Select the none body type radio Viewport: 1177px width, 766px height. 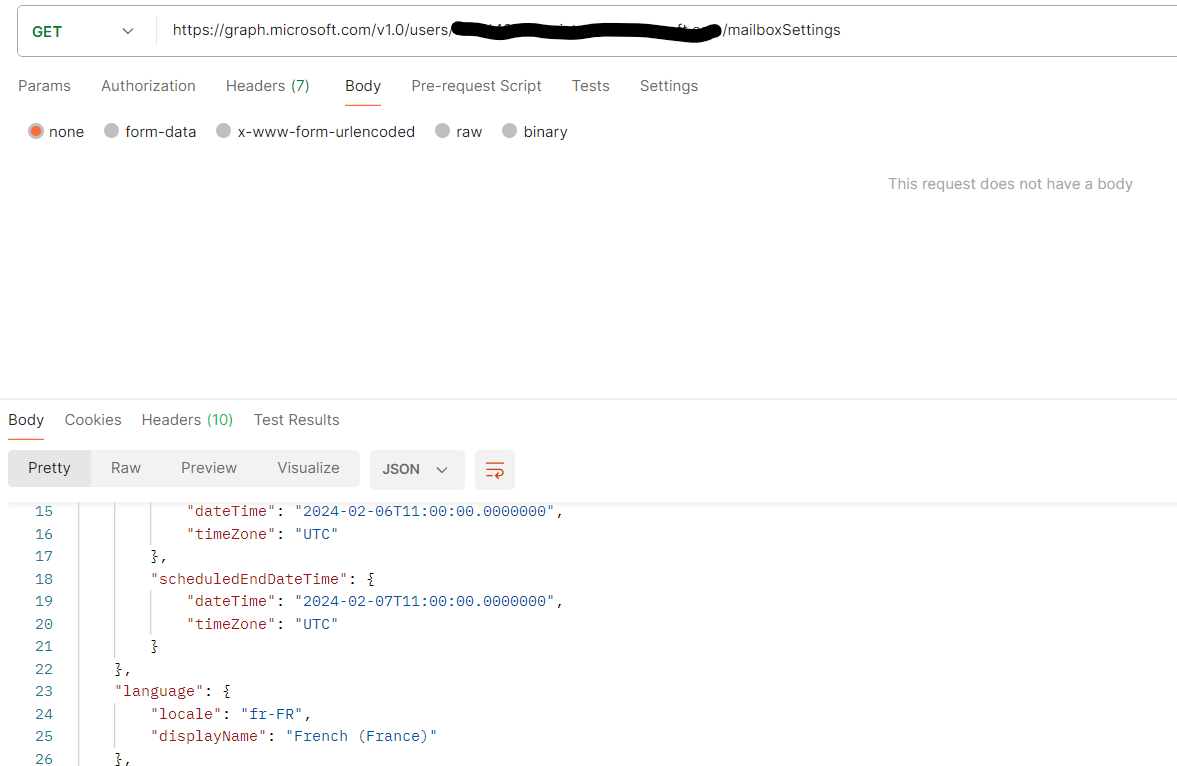36,131
